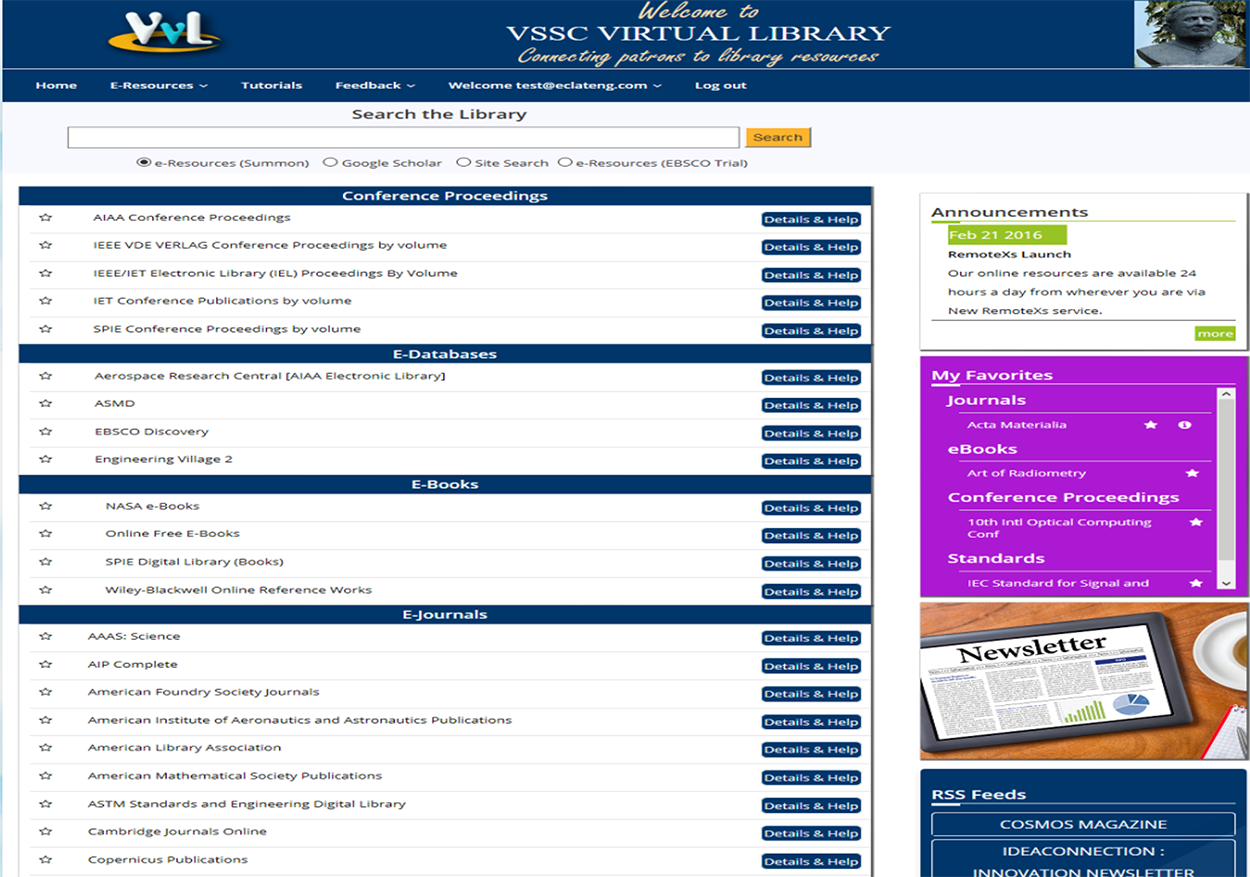Viewport: 1250px width, 877px height.
Task: Expand the Welcome test@eclateng.com user menu
Action: pyautogui.click(x=554, y=85)
